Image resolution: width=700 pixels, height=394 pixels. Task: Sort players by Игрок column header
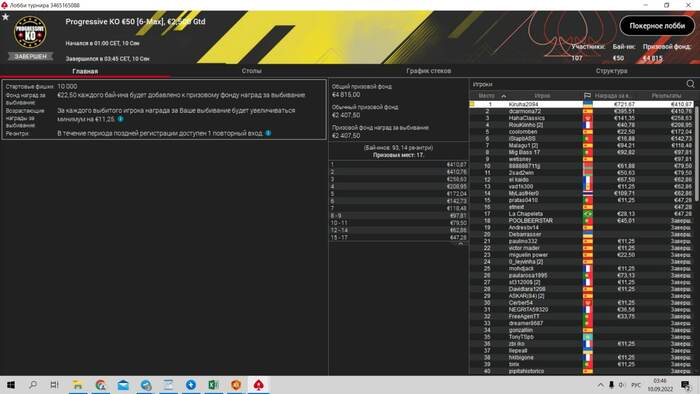click(542, 95)
